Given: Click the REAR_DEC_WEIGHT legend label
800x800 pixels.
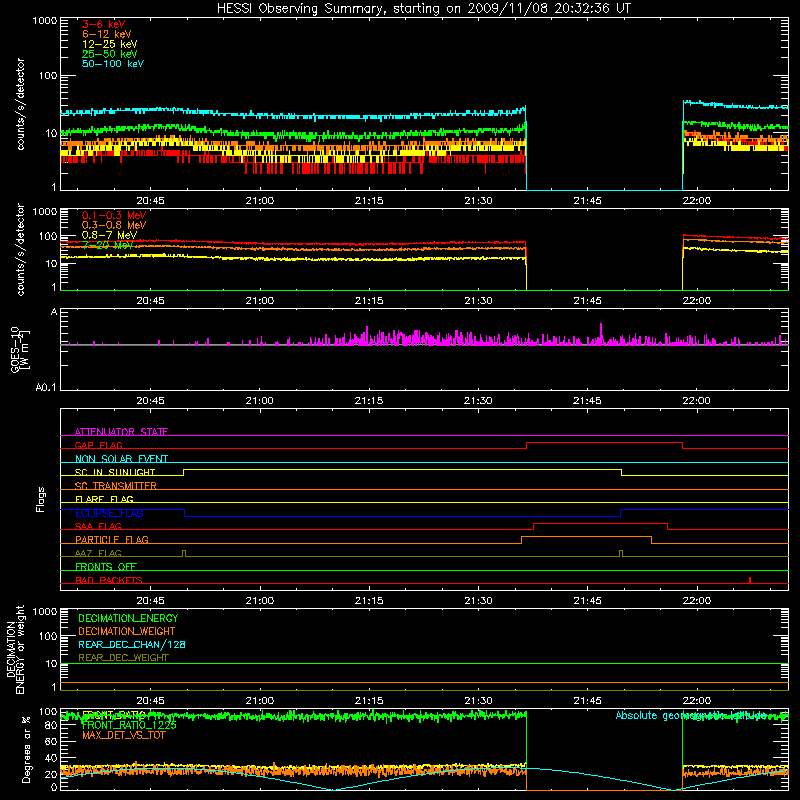Looking at the screenshot, I should (123, 658).
